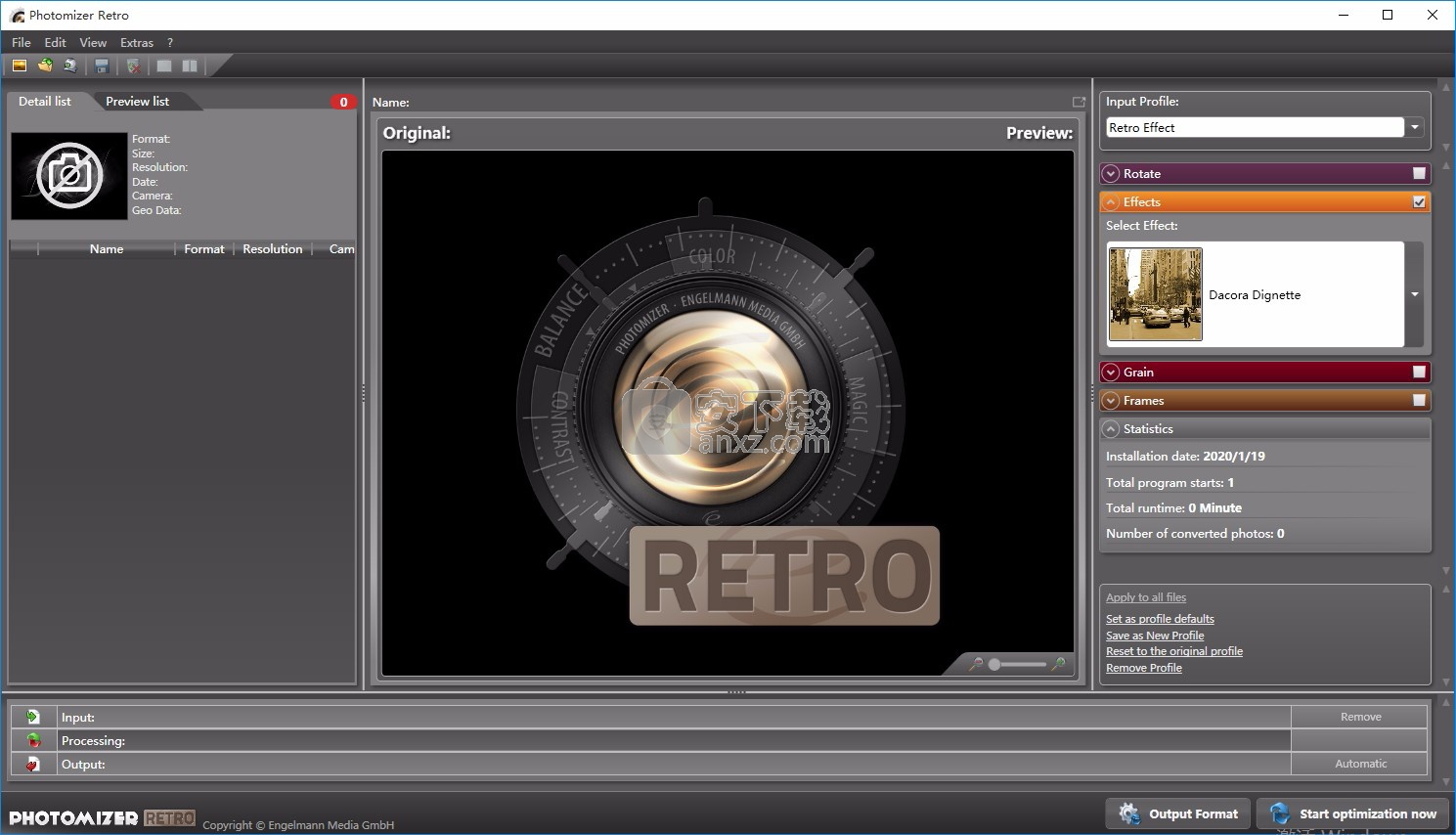The width and height of the screenshot is (1456, 835).
Task: Switch to the Preview list tab
Action: [x=137, y=101]
